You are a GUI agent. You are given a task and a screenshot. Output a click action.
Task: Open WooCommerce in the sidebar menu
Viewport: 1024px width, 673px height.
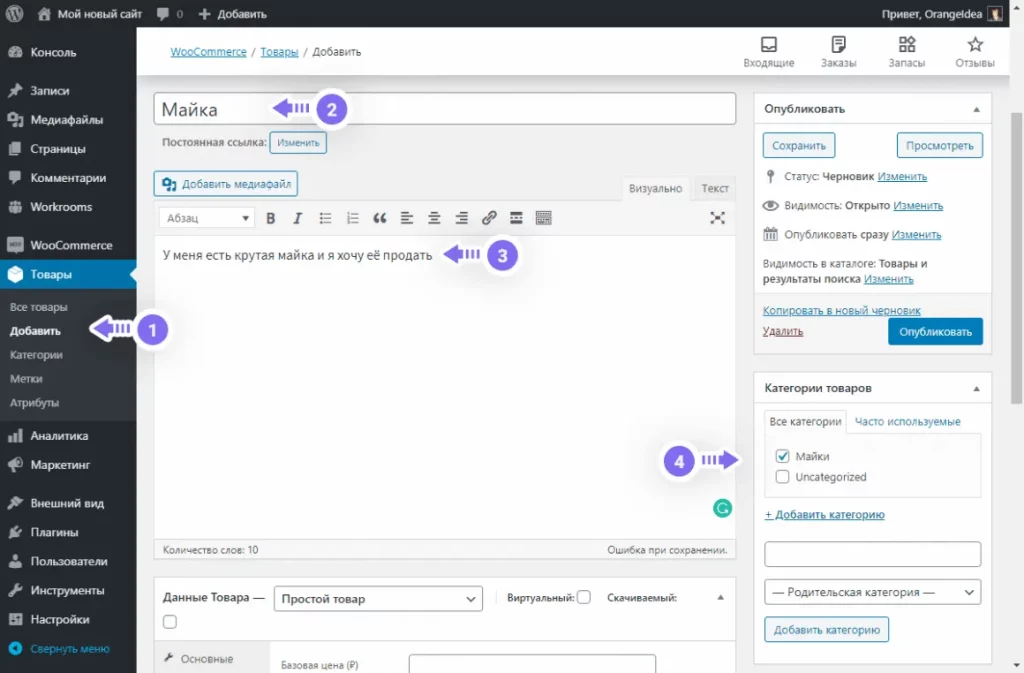click(x=70, y=245)
